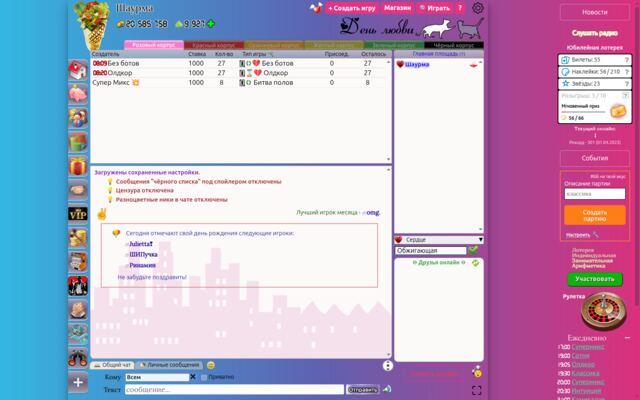Refresh the Друзья онлайн list

point(476,263)
